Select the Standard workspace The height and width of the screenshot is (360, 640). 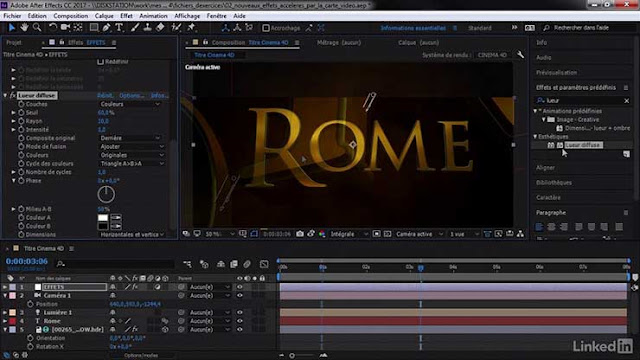tap(480, 28)
